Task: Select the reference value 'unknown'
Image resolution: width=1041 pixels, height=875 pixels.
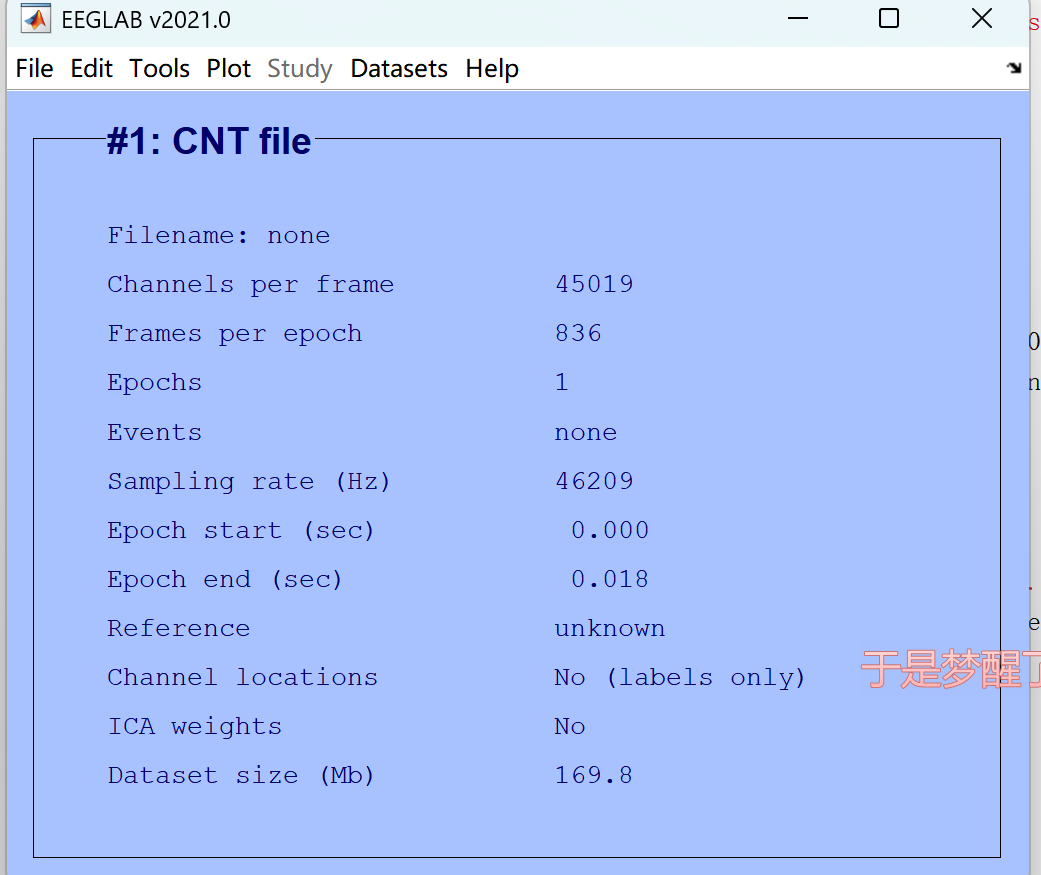Action: 610,628
